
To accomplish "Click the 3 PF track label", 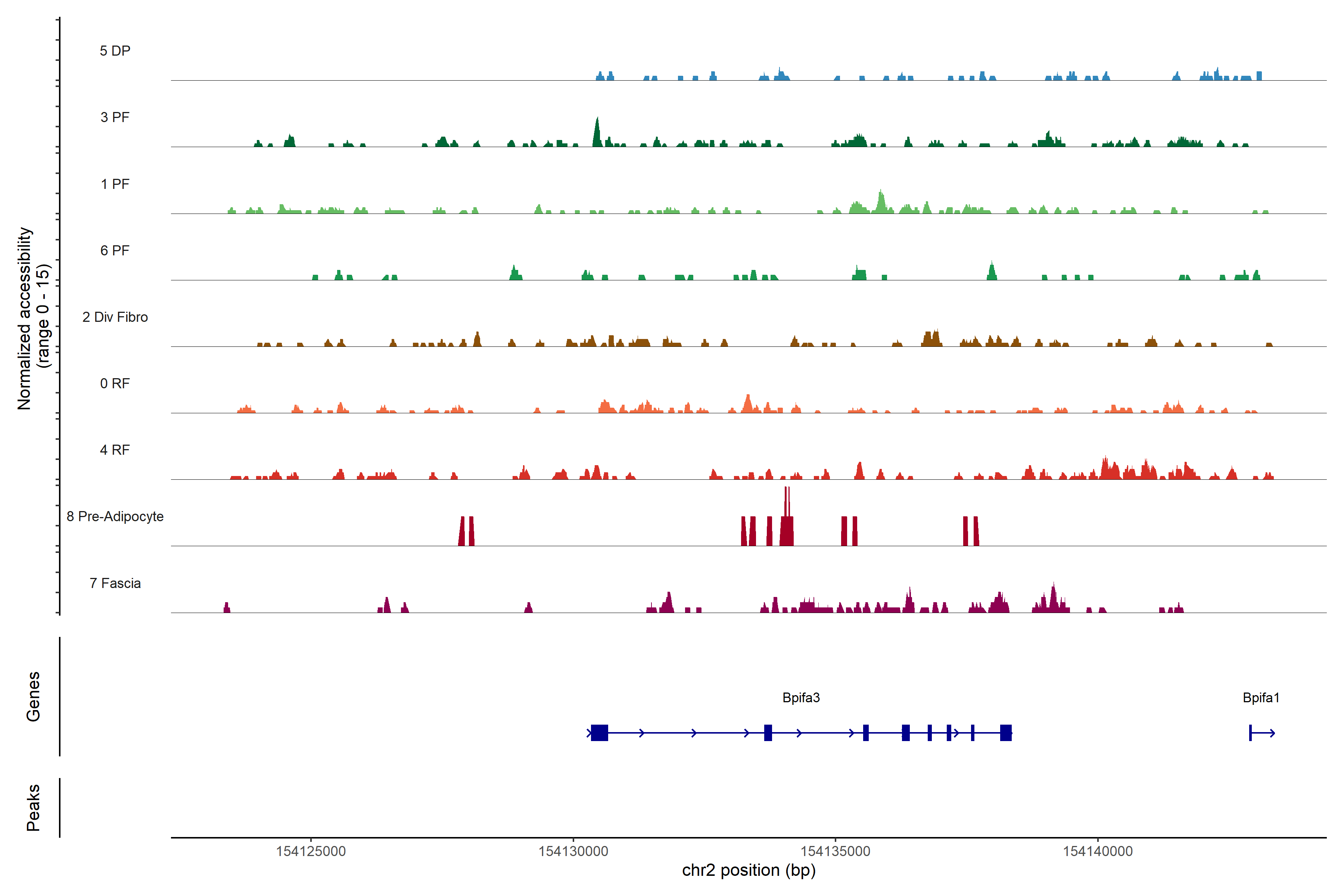I will tap(115, 118).
